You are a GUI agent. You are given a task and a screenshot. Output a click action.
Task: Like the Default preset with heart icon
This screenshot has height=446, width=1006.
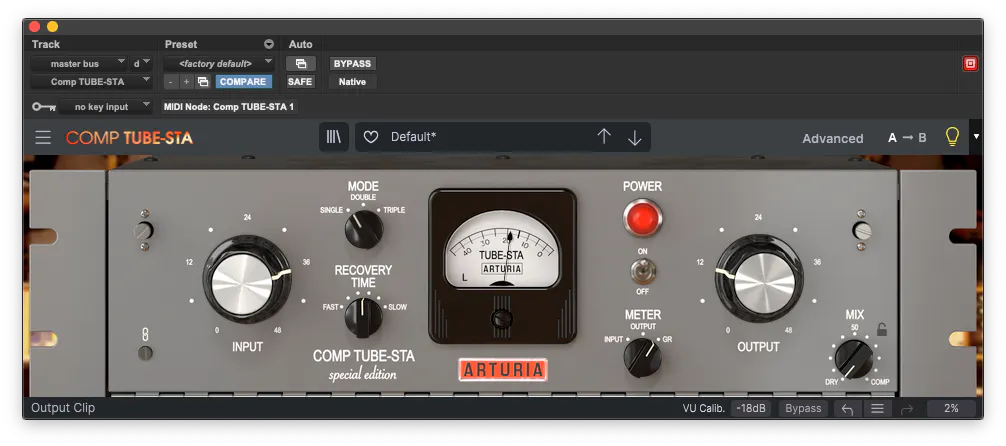coord(371,137)
